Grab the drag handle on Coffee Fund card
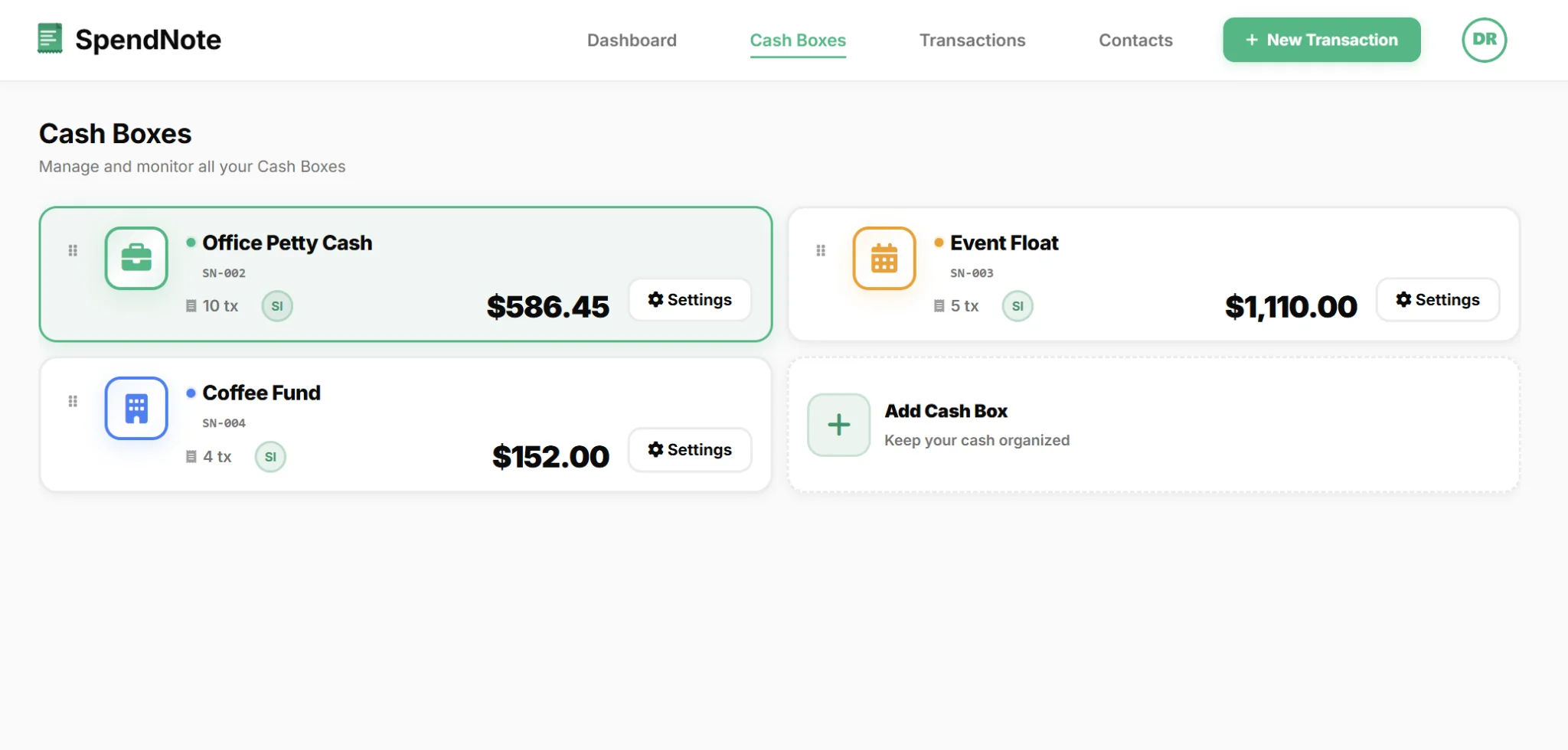The image size is (1568, 750). pos(73,399)
